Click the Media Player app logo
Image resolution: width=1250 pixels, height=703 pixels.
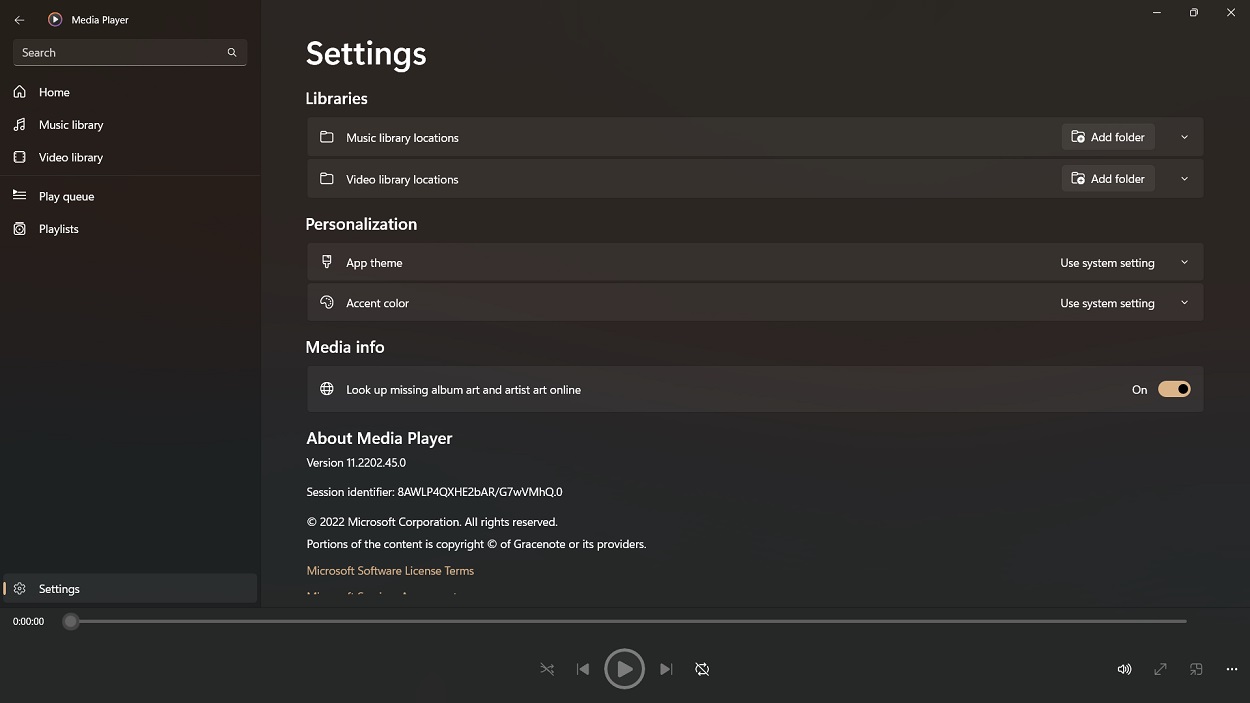click(55, 19)
